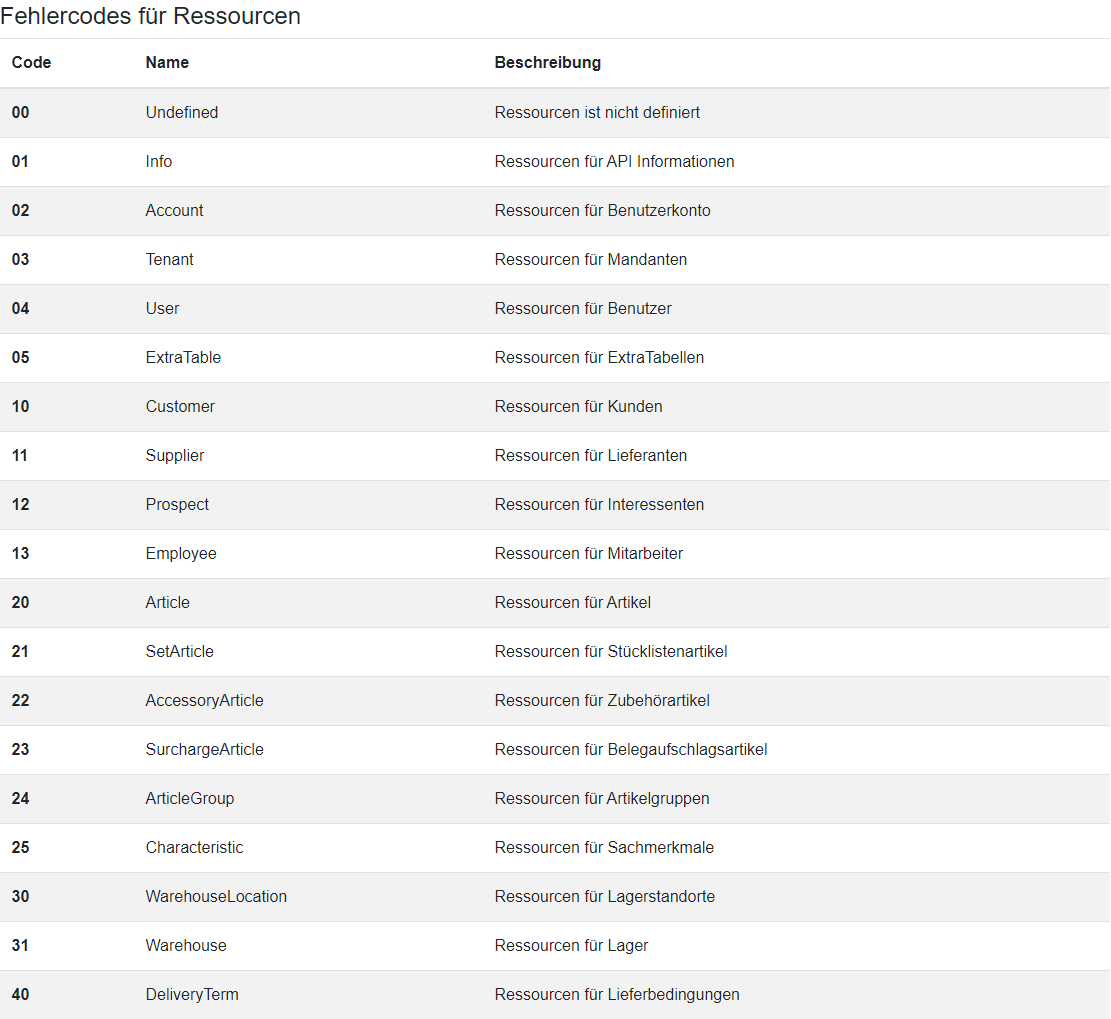Select the Undefined name cell
This screenshot has width=1111, height=1019.
[182, 112]
